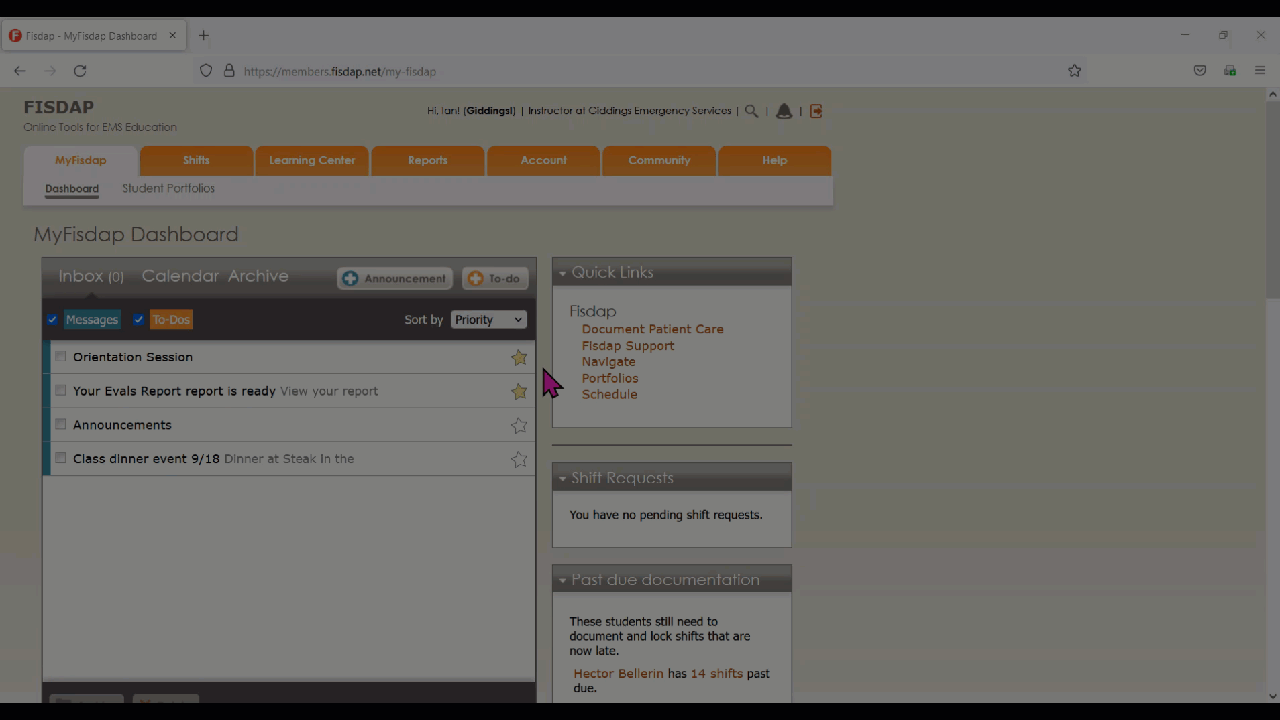Open Document Patient Care quick link
1280x720 pixels.
[x=653, y=329]
